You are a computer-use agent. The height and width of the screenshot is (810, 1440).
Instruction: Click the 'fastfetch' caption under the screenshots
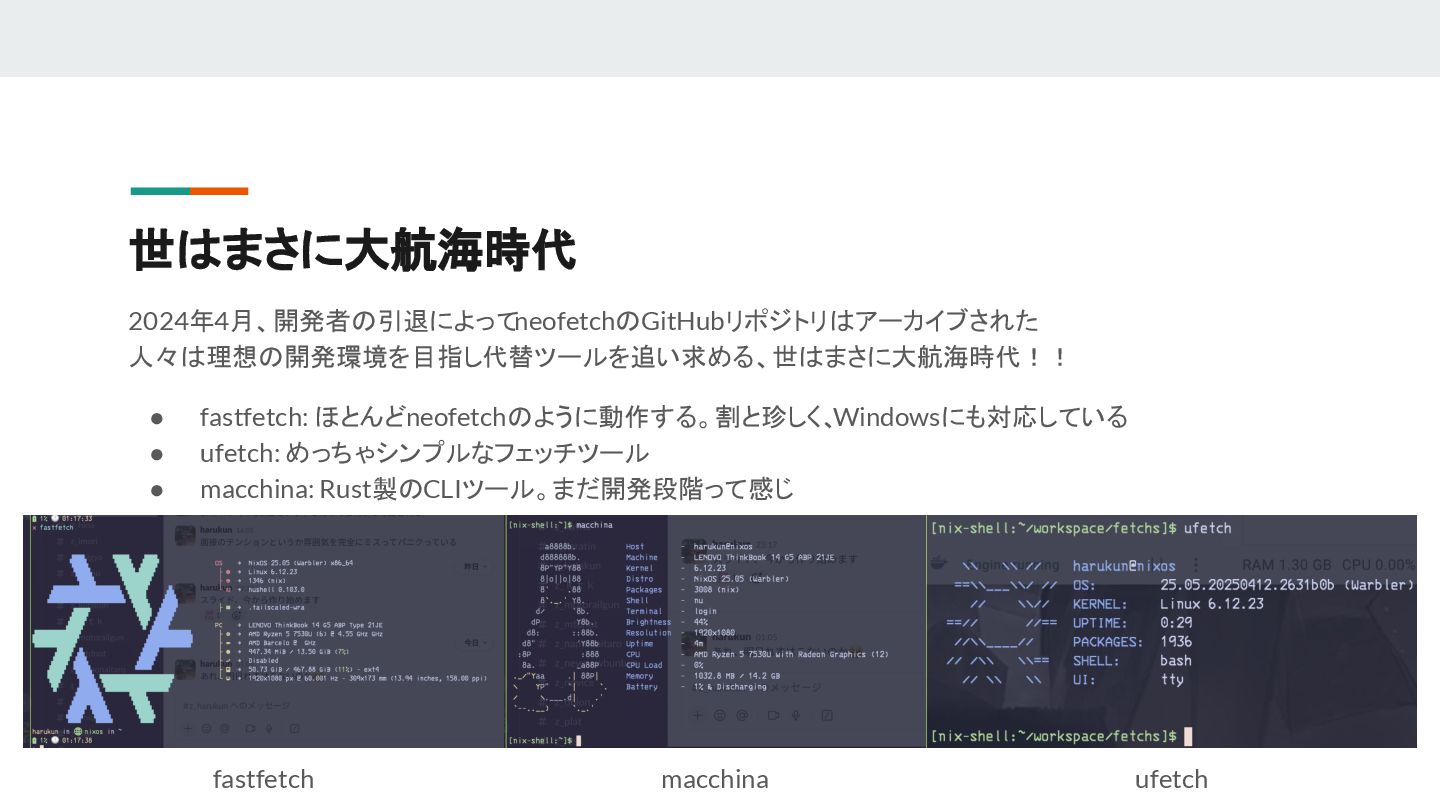263,779
